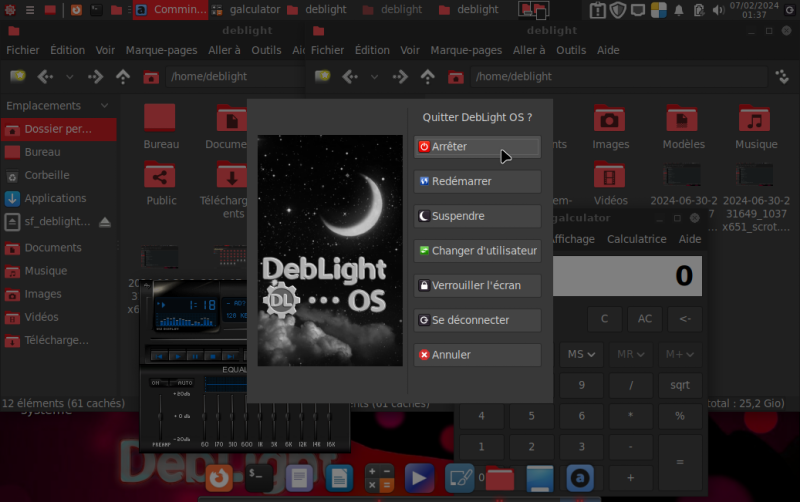Click the Arrêter shutdown button
This screenshot has width=800, height=502.
(477, 147)
